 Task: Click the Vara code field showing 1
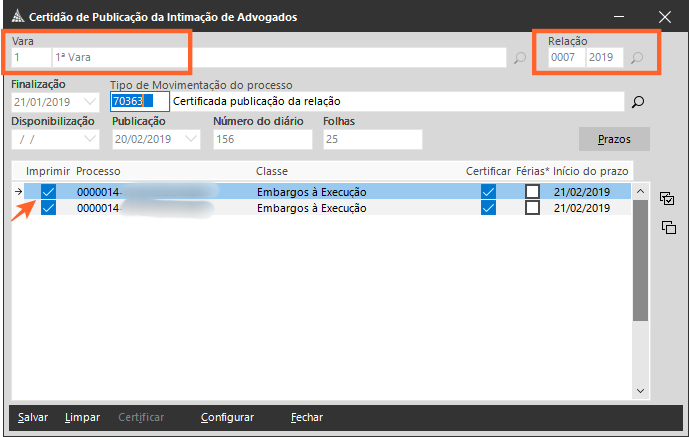31,58
